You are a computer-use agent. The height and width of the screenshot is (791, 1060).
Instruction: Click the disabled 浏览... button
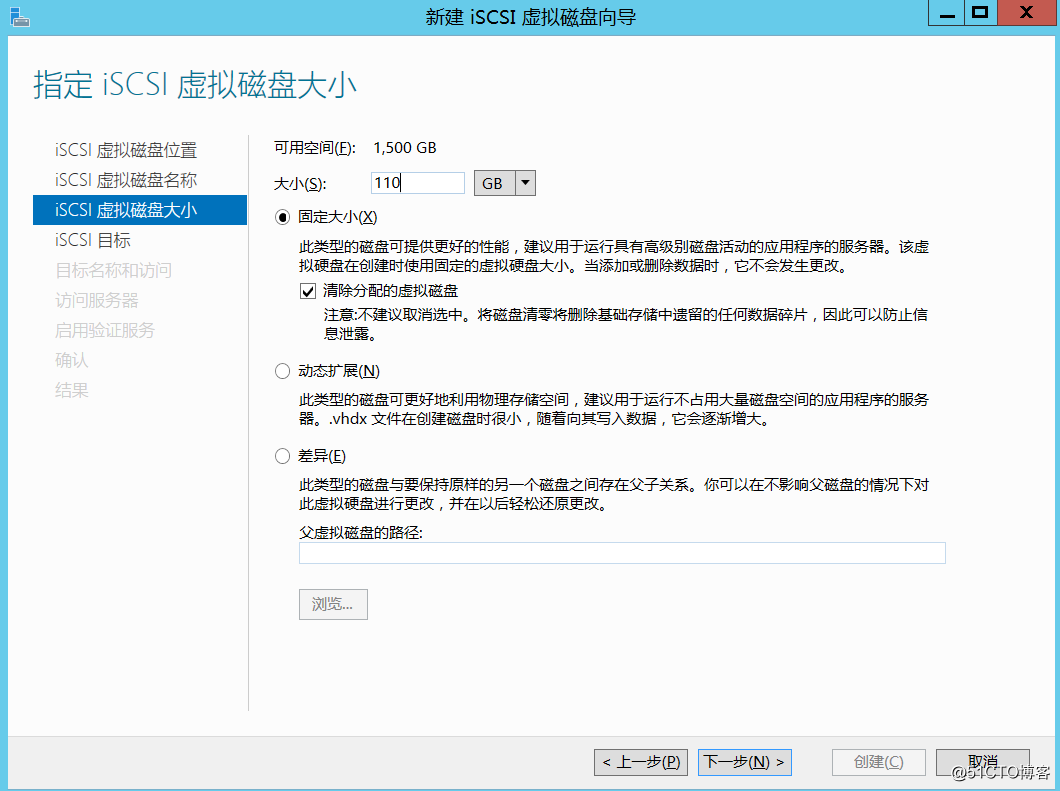(x=333, y=604)
